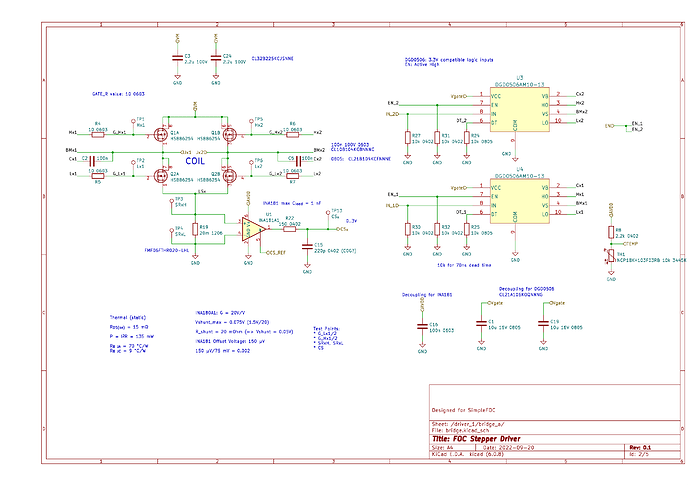Select the U4 gate driver IC body

[520, 201]
